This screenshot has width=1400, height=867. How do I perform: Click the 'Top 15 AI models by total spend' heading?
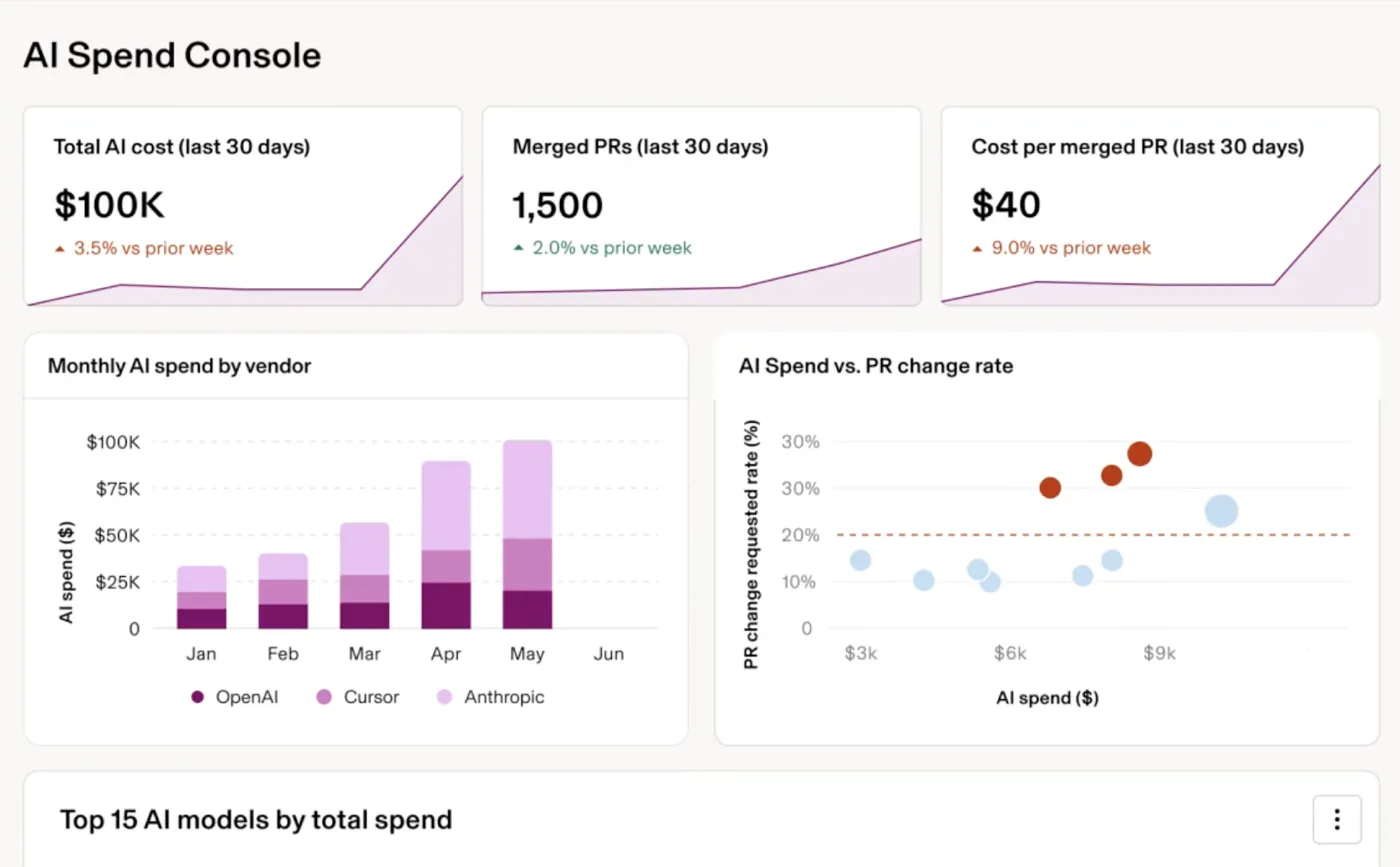point(256,820)
